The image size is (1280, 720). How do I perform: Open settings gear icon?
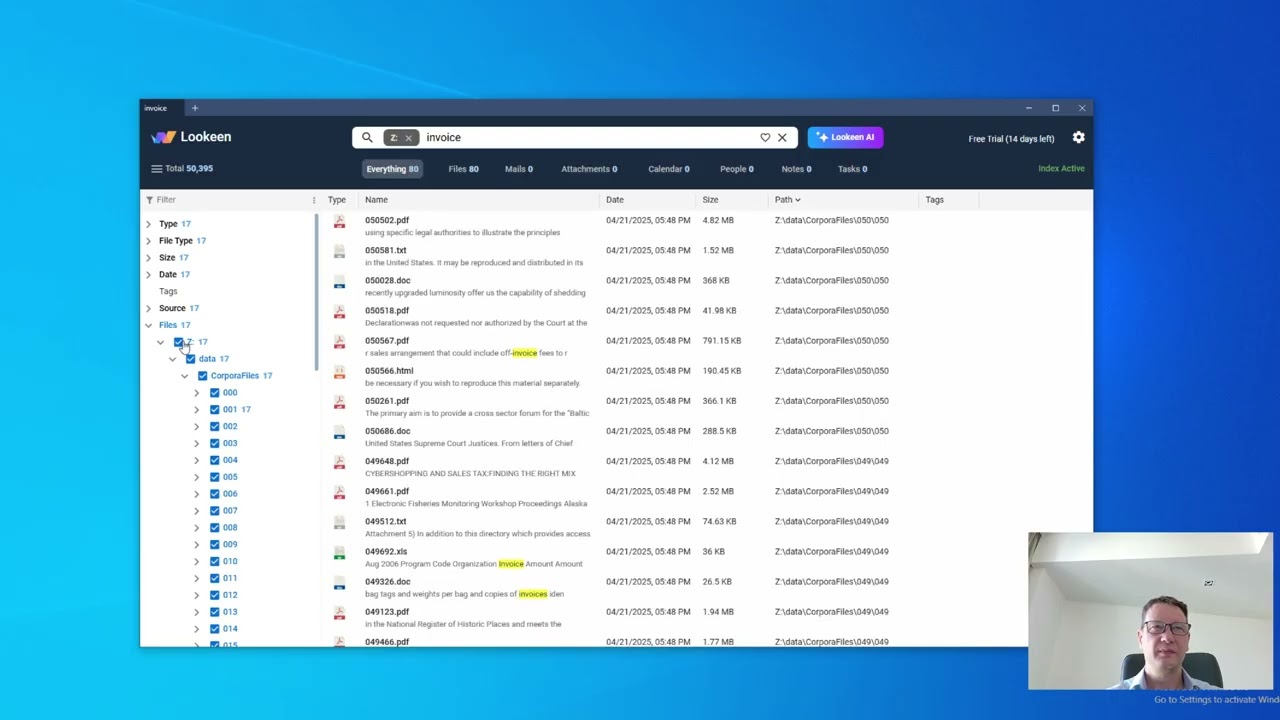click(1078, 137)
